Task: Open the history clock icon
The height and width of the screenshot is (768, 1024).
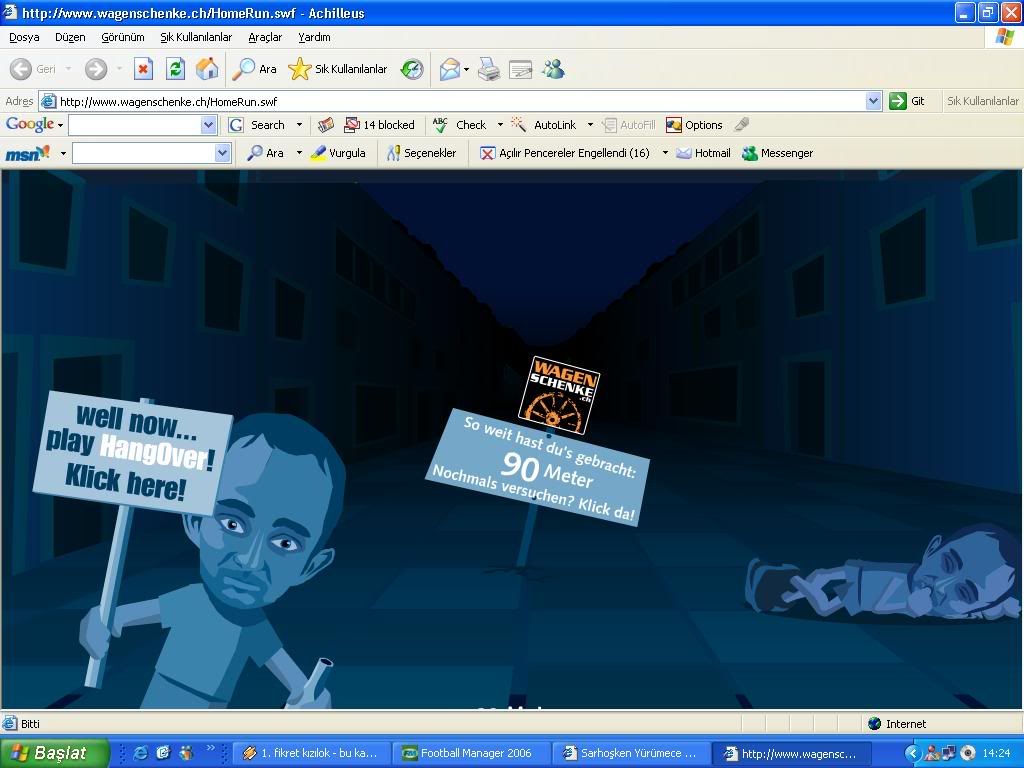Action: coord(412,69)
